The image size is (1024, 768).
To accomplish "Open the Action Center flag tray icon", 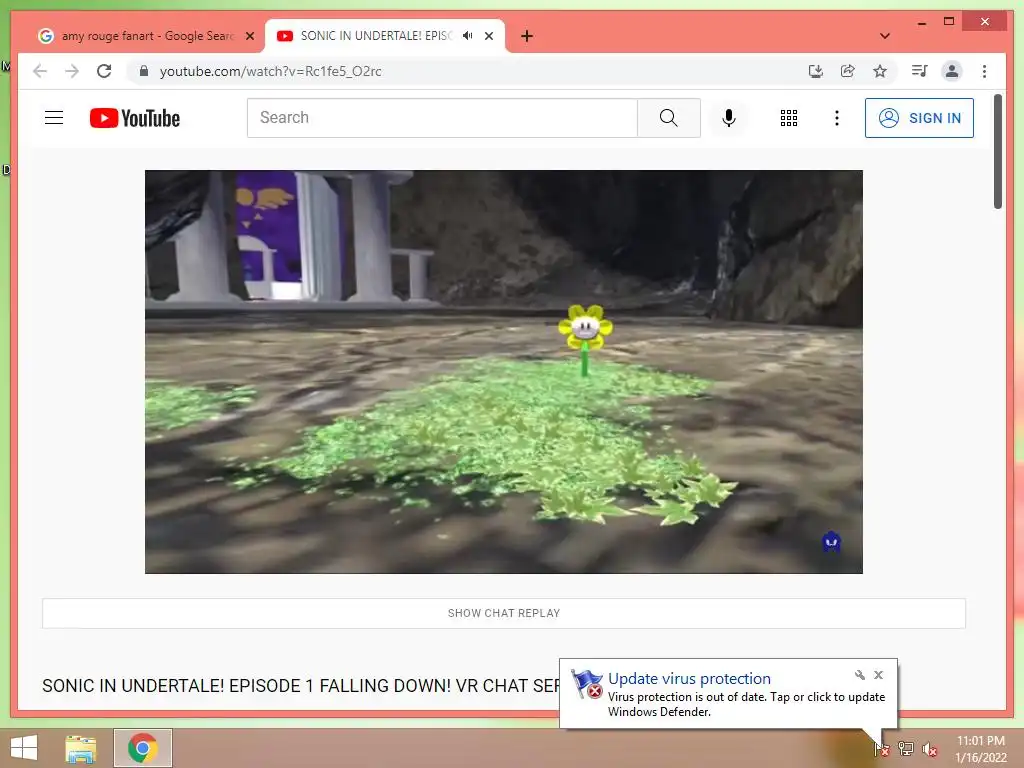I will click(x=882, y=749).
